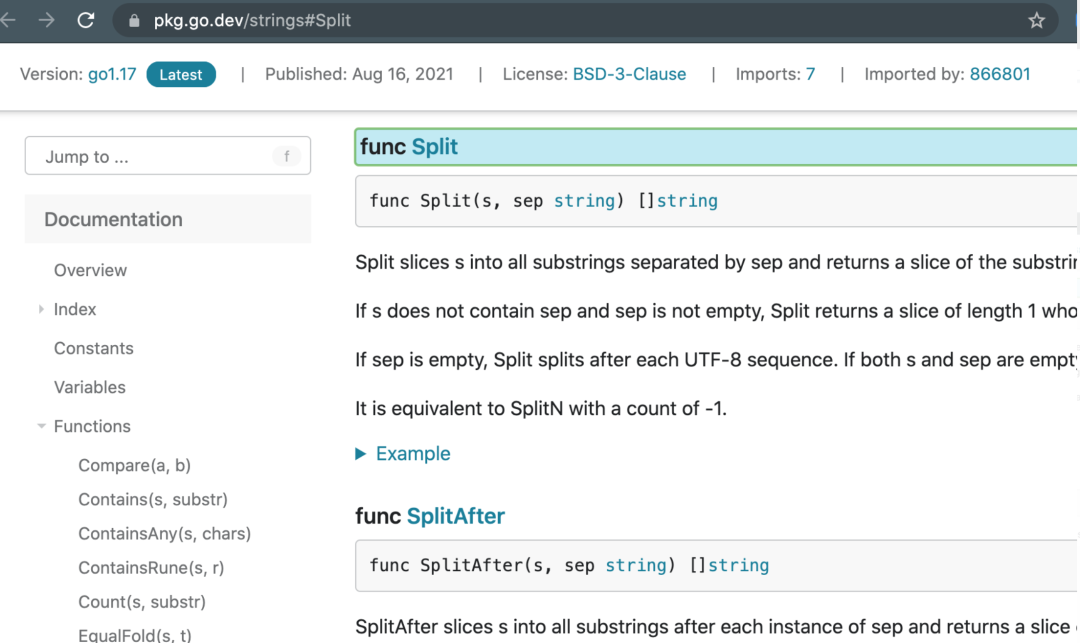Screen dimensions: 1080x643
Task: Open the BSD-3-Clause license link
Action: tap(629, 74)
